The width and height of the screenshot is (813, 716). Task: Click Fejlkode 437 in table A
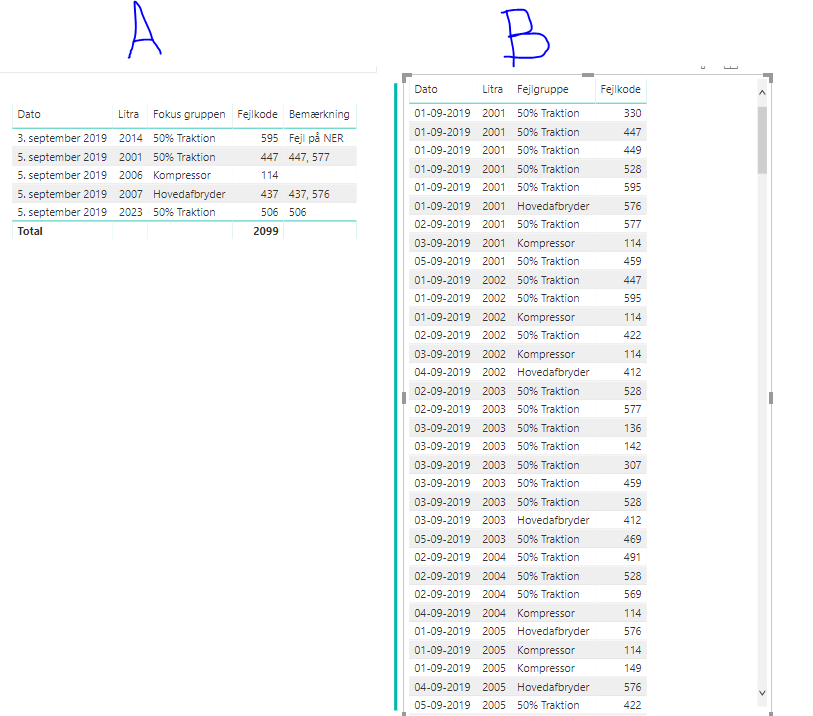270,194
